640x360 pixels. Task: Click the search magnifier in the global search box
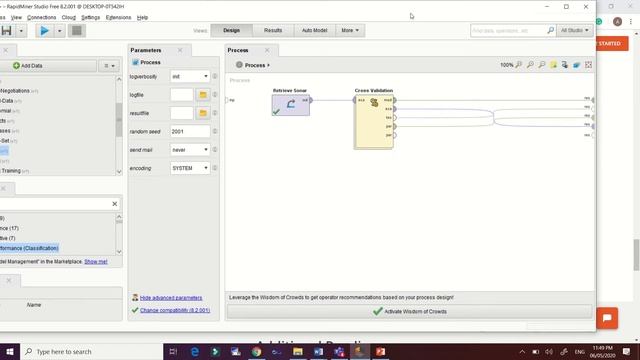coord(551,30)
